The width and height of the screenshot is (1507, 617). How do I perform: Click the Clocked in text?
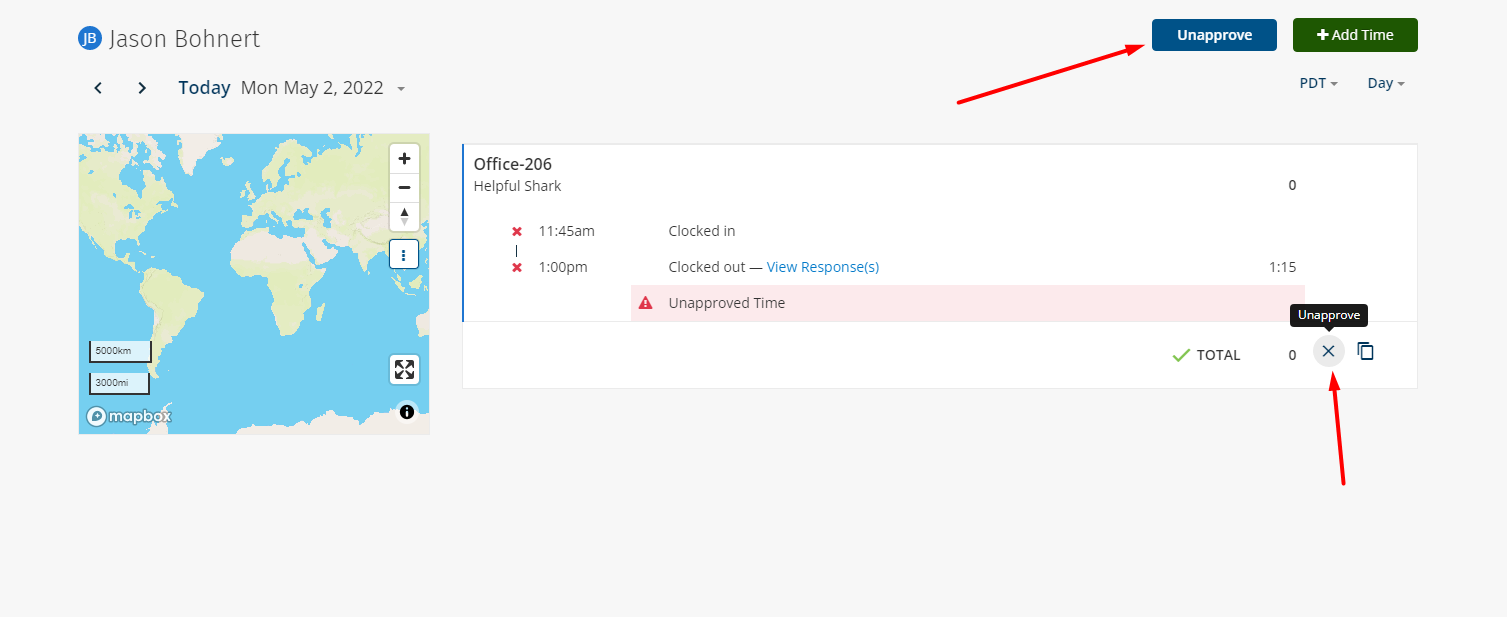(702, 231)
